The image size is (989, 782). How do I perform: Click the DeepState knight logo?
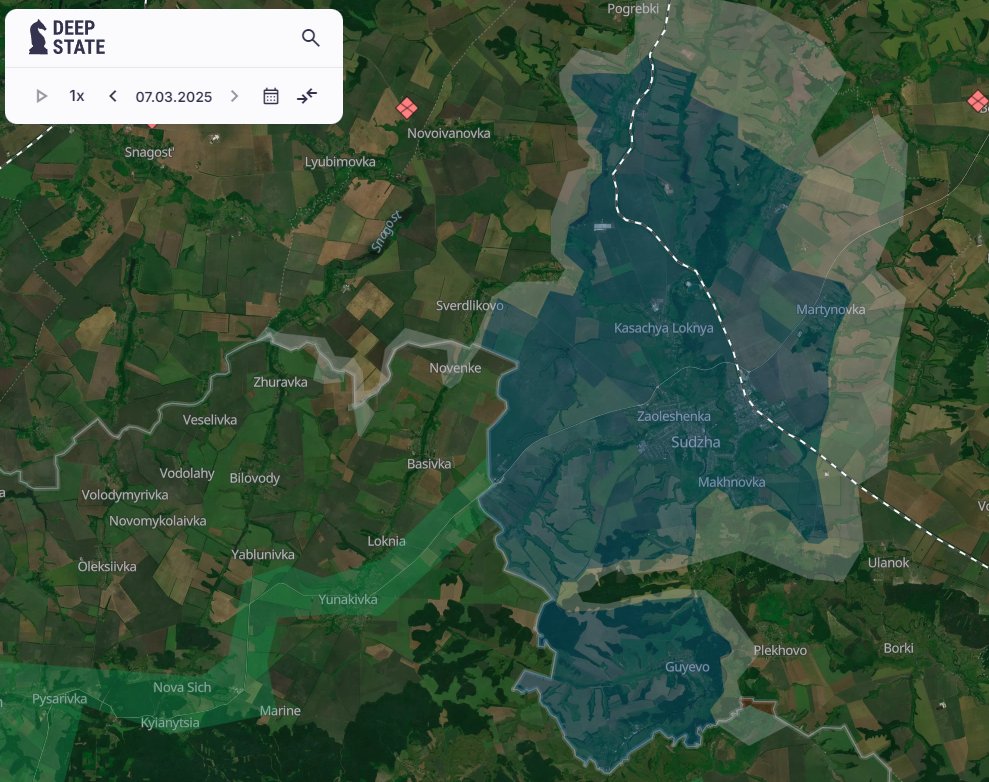[38, 37]
